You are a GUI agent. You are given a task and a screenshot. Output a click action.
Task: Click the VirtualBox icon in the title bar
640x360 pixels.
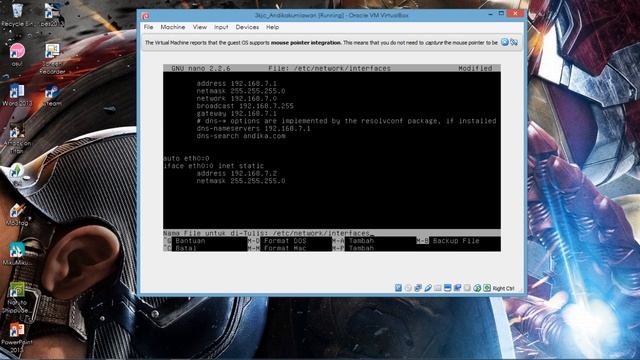click(146, 16)
